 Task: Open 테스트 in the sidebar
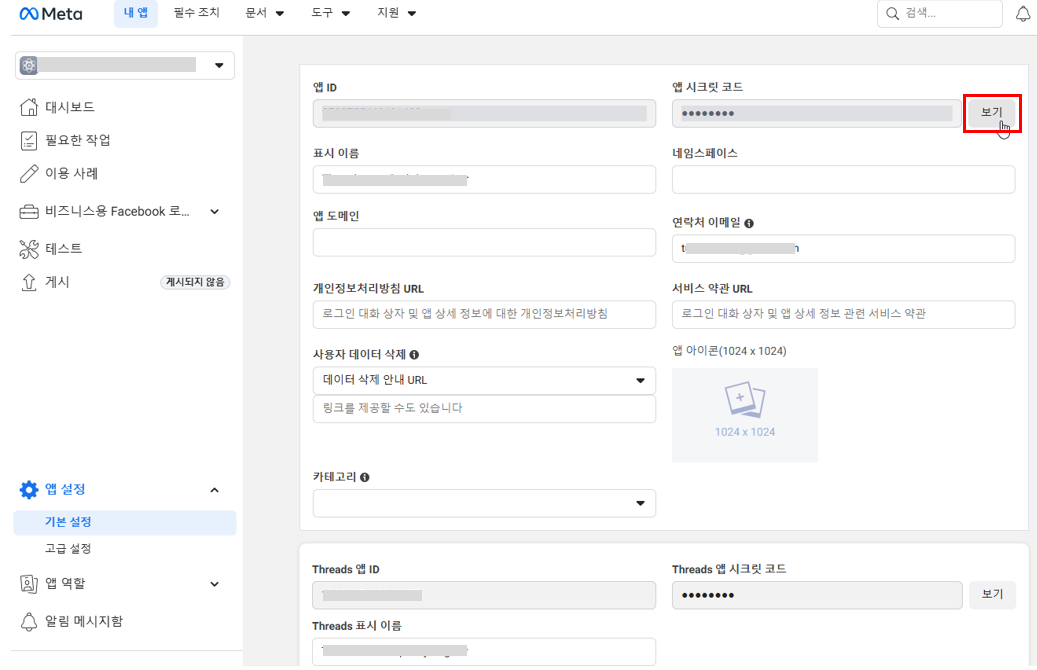[63, 249]
